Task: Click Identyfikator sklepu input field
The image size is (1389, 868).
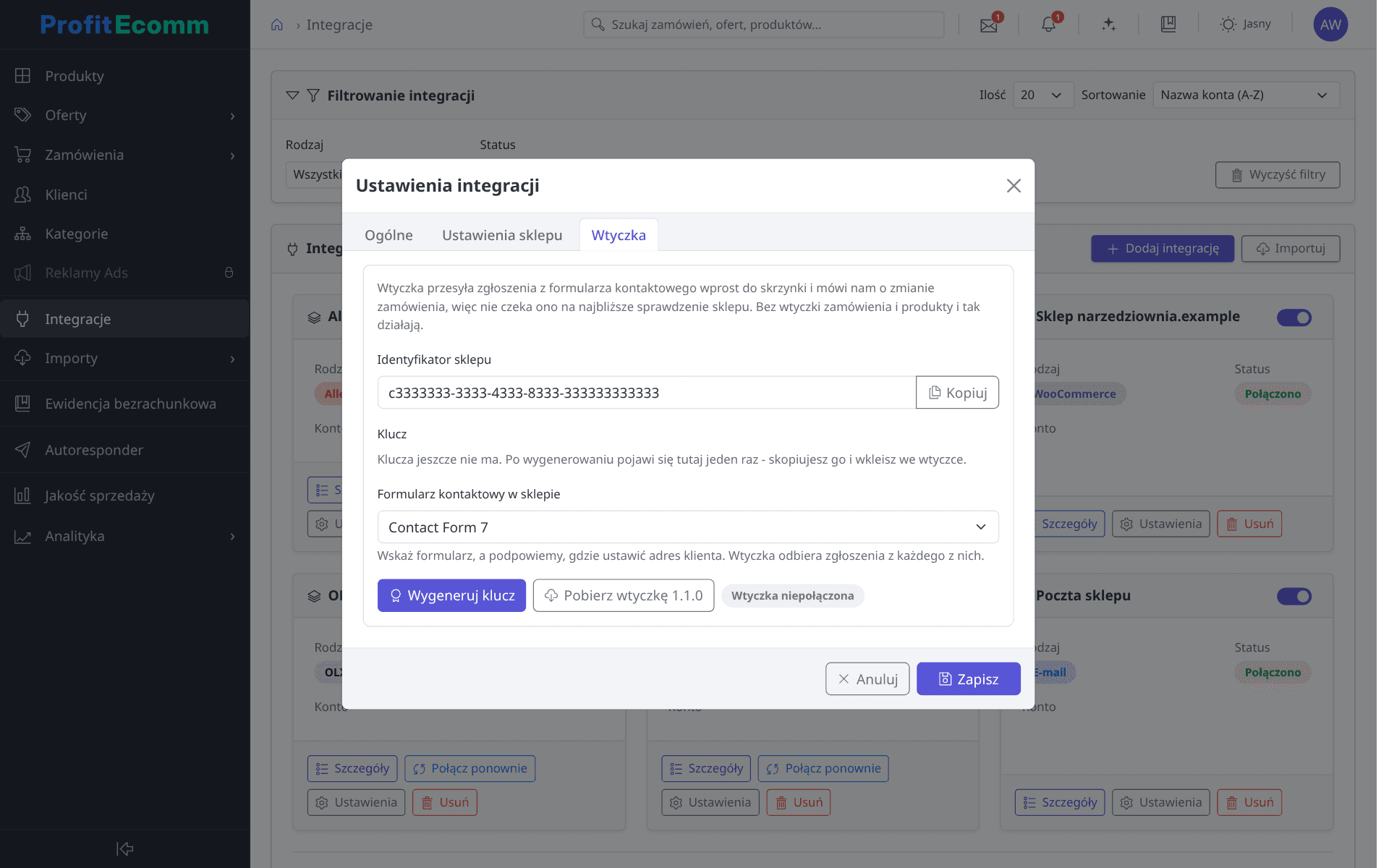Action: tap(647, 392)
